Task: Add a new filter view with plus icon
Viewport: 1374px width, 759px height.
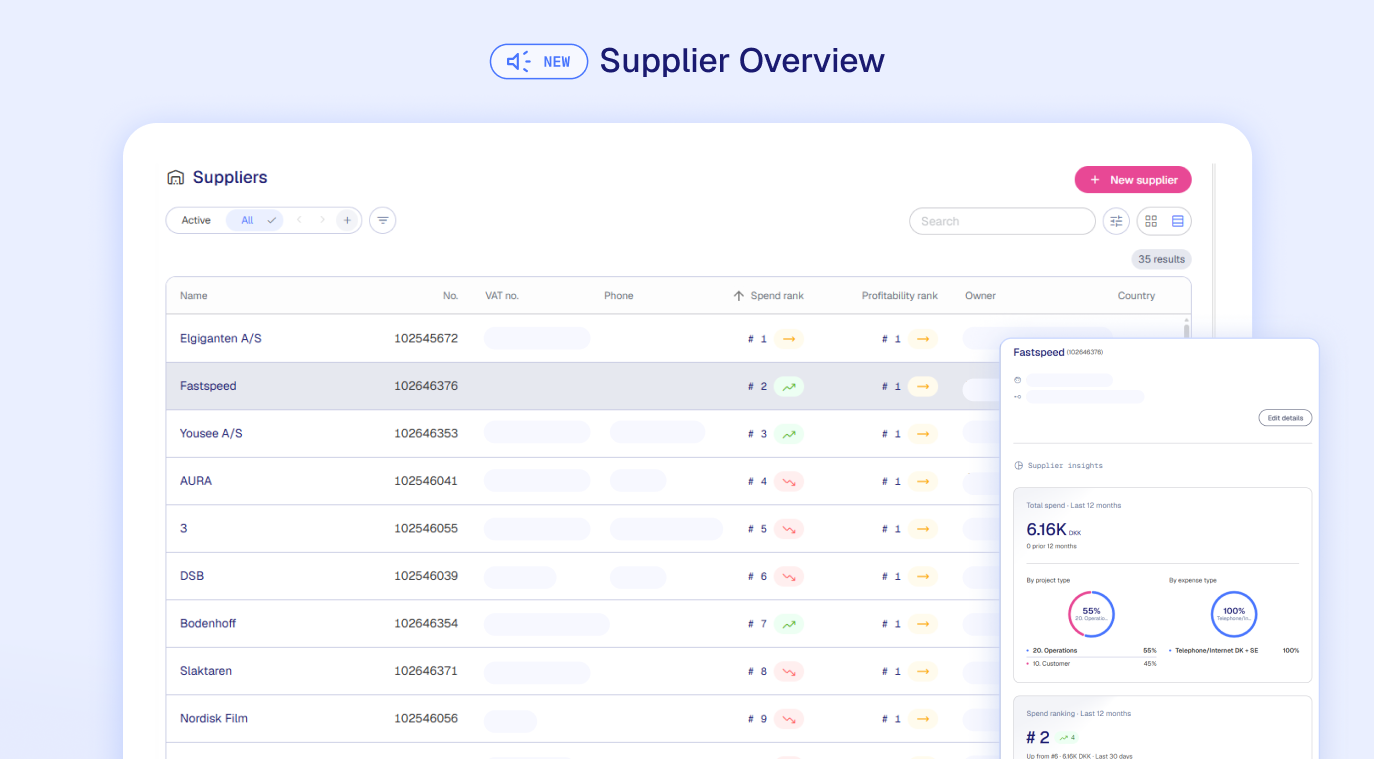Action: point(347,220)
